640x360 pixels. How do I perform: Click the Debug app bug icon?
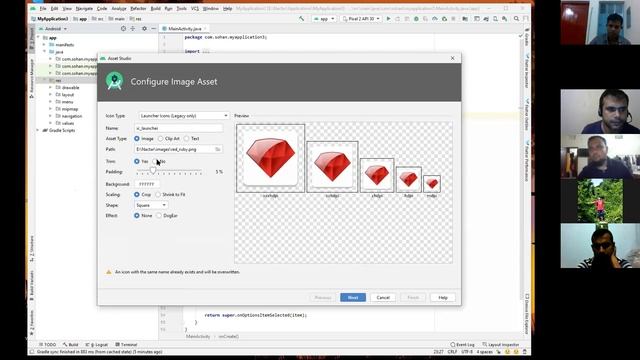tap(416, 19)
